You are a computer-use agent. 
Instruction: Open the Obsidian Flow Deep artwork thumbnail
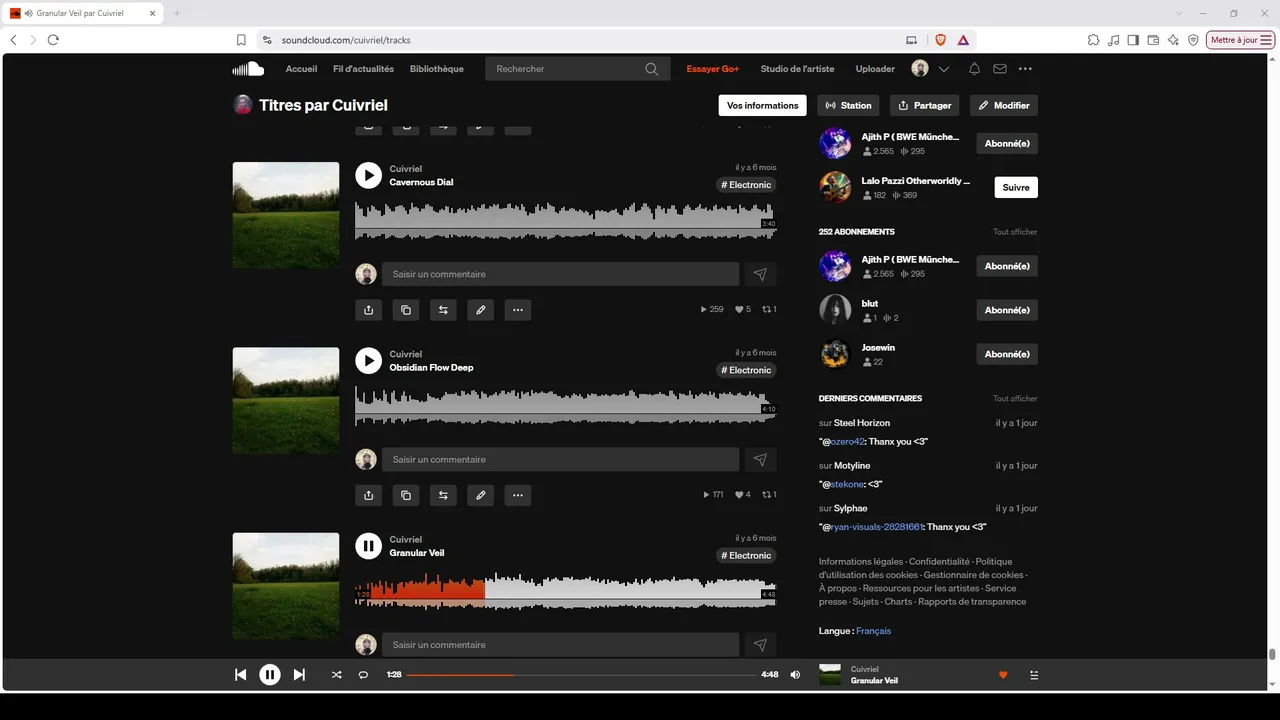[x=286, y=400]
